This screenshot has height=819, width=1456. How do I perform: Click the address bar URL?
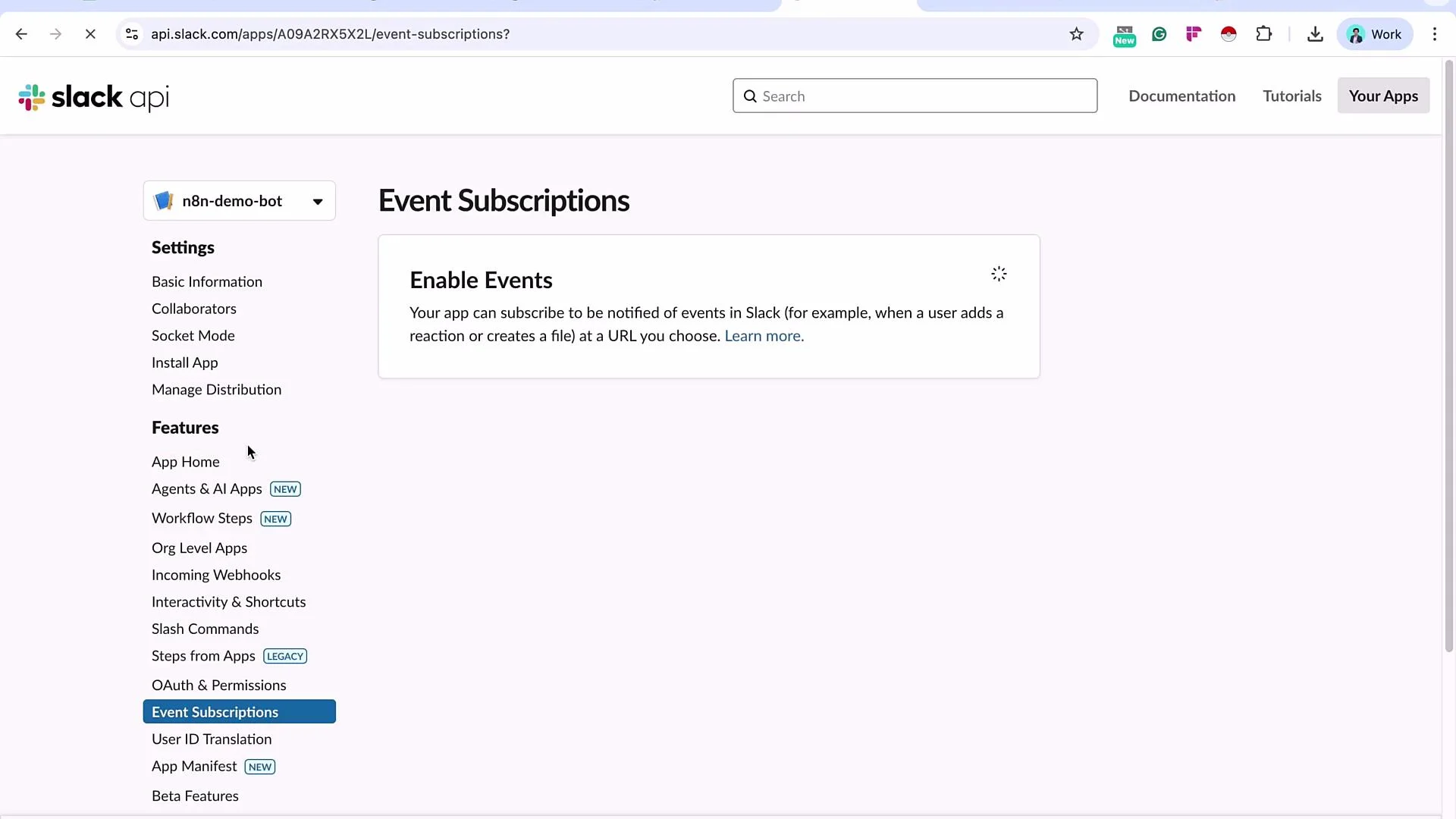tap(330, 34)
